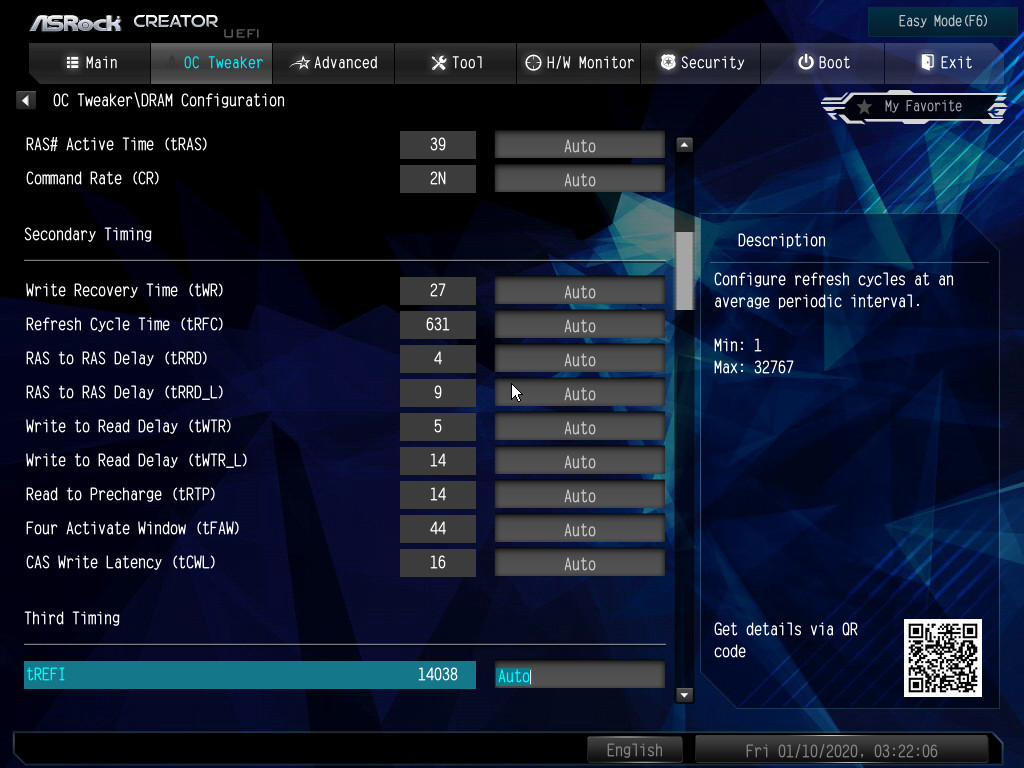Click the vertical scrollbar thumb
Screen dimensions: 1024x768
684,270
